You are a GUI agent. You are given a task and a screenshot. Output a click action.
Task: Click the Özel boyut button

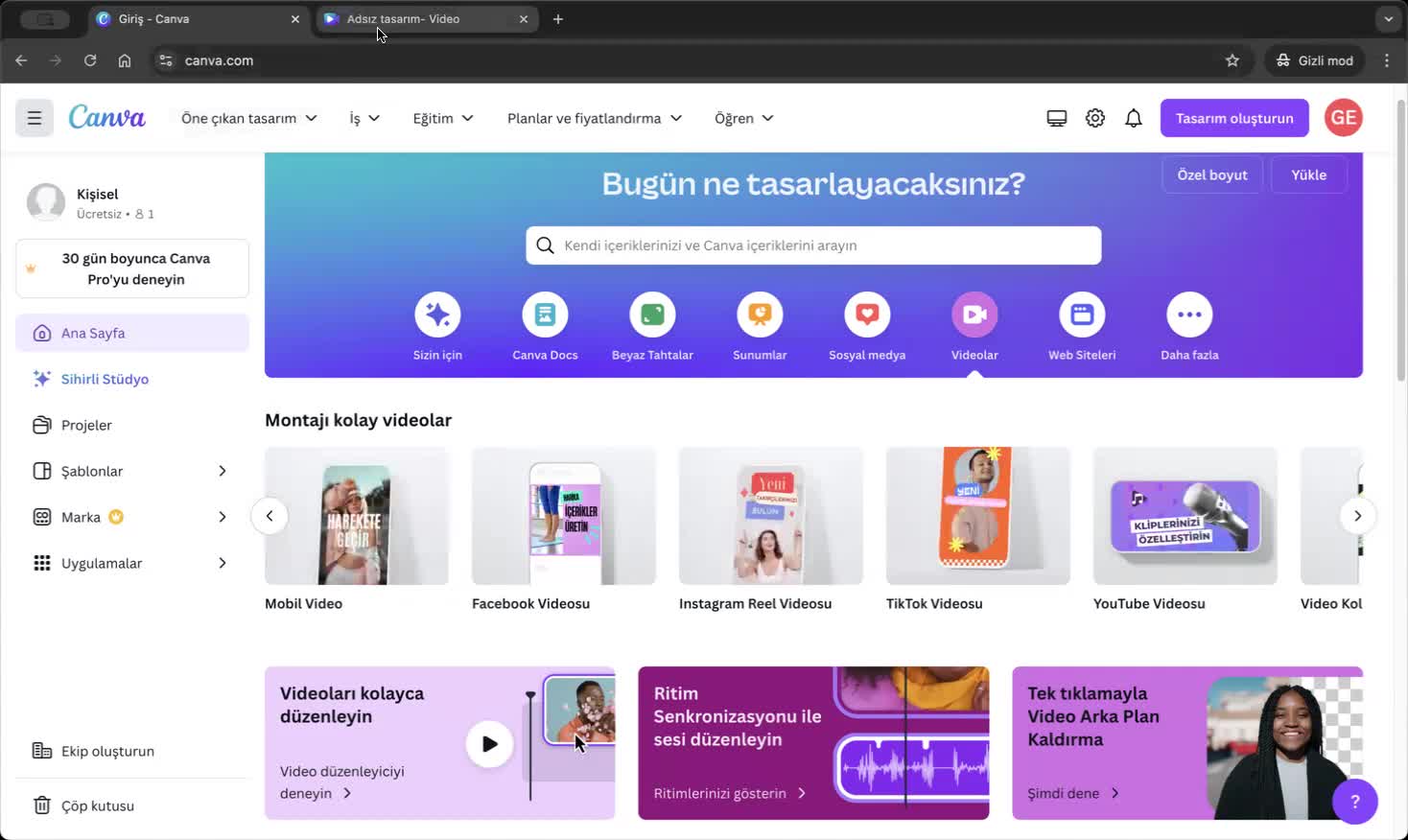(x=1212, y=175)
